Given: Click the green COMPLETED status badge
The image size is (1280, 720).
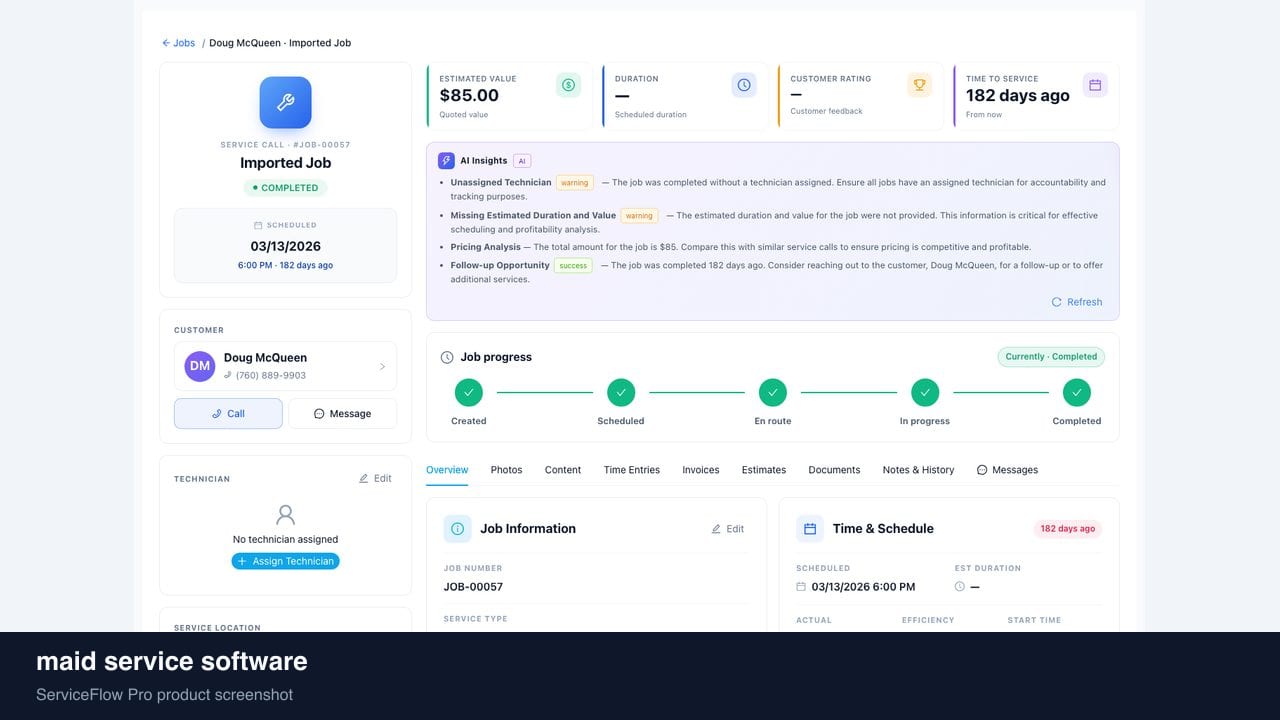Looking at the screenshot, I should 285,188.
